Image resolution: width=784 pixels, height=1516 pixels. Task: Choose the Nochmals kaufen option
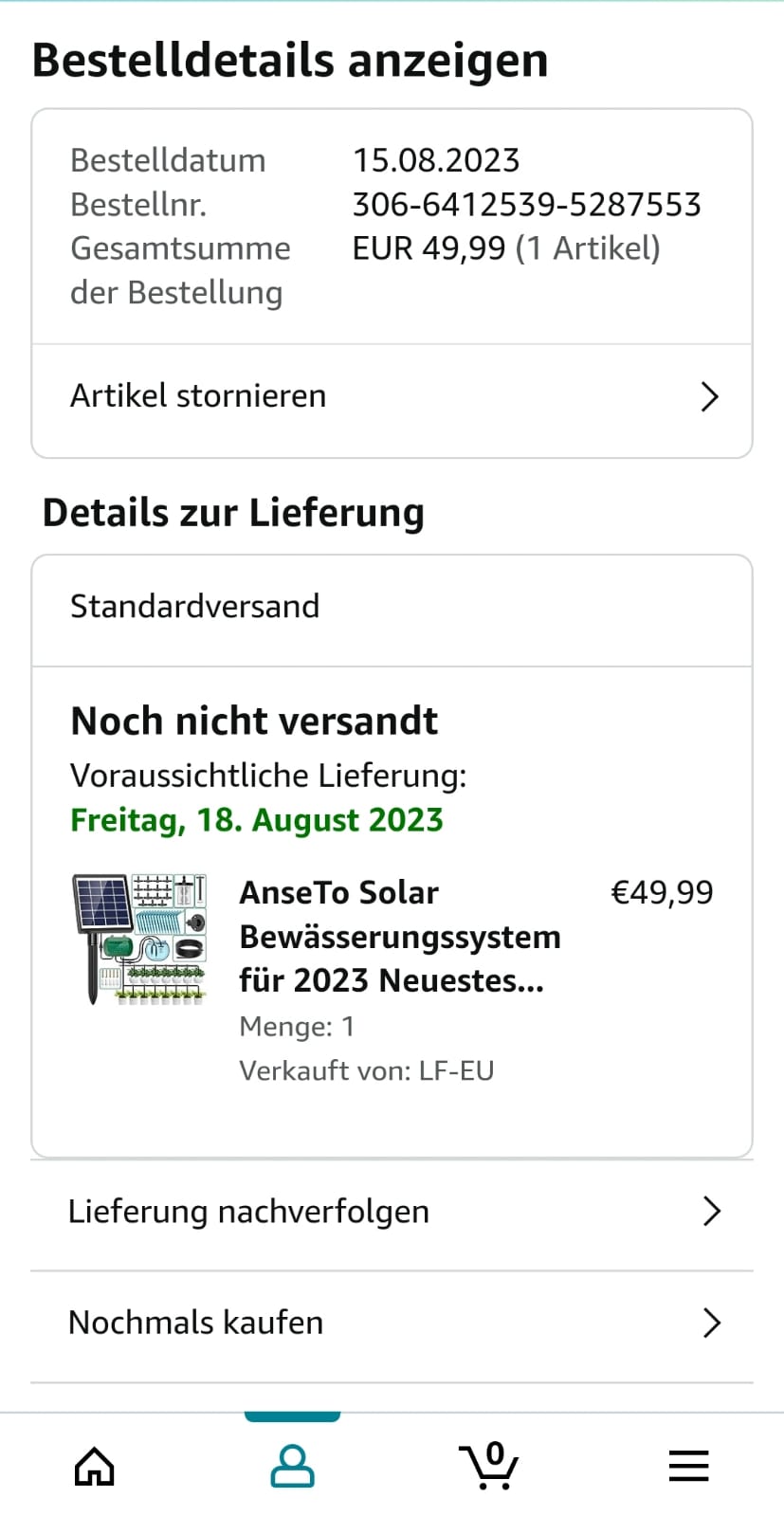[196, 1323]
